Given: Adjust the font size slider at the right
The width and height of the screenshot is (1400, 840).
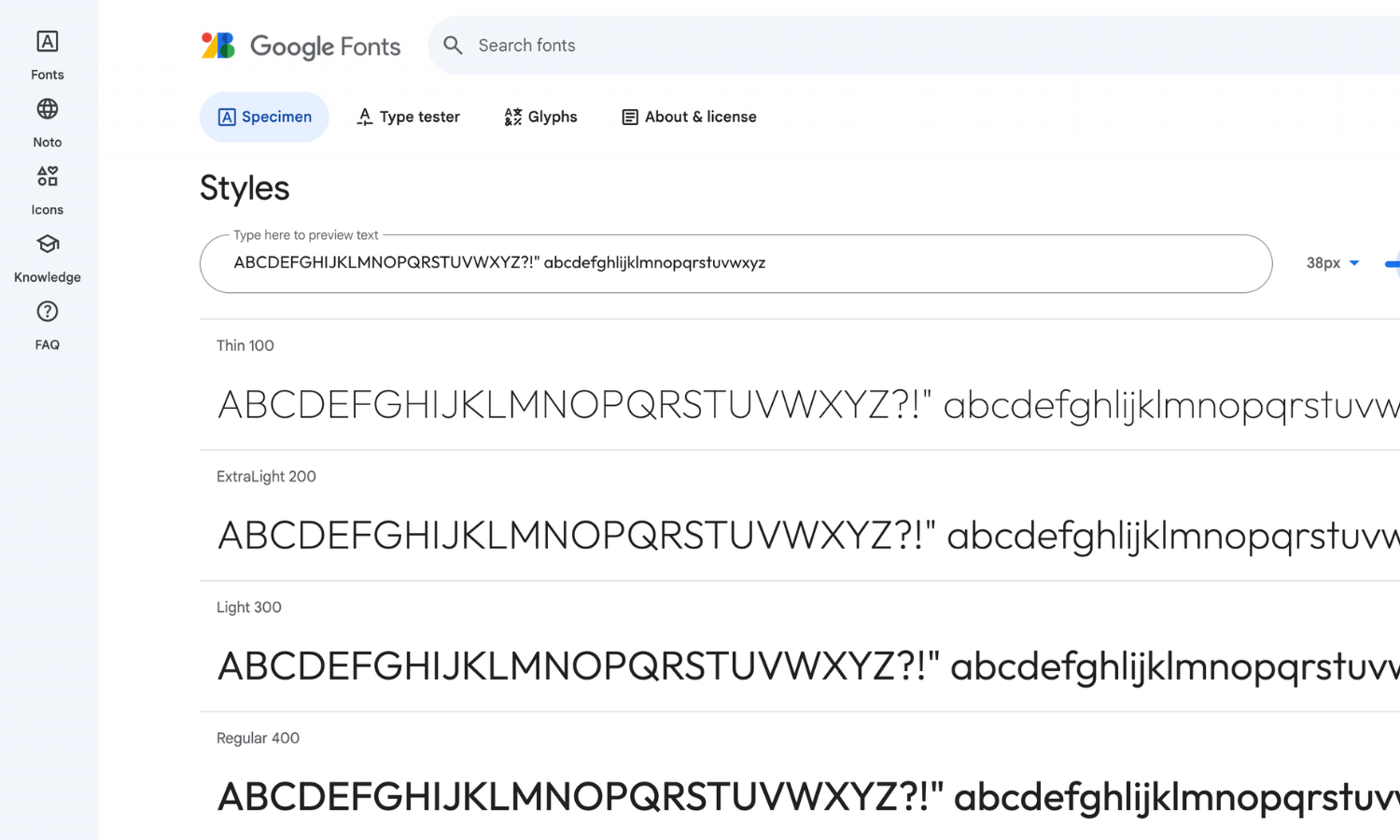Looking at the screenshot, I should click(x=1393, y=264).
